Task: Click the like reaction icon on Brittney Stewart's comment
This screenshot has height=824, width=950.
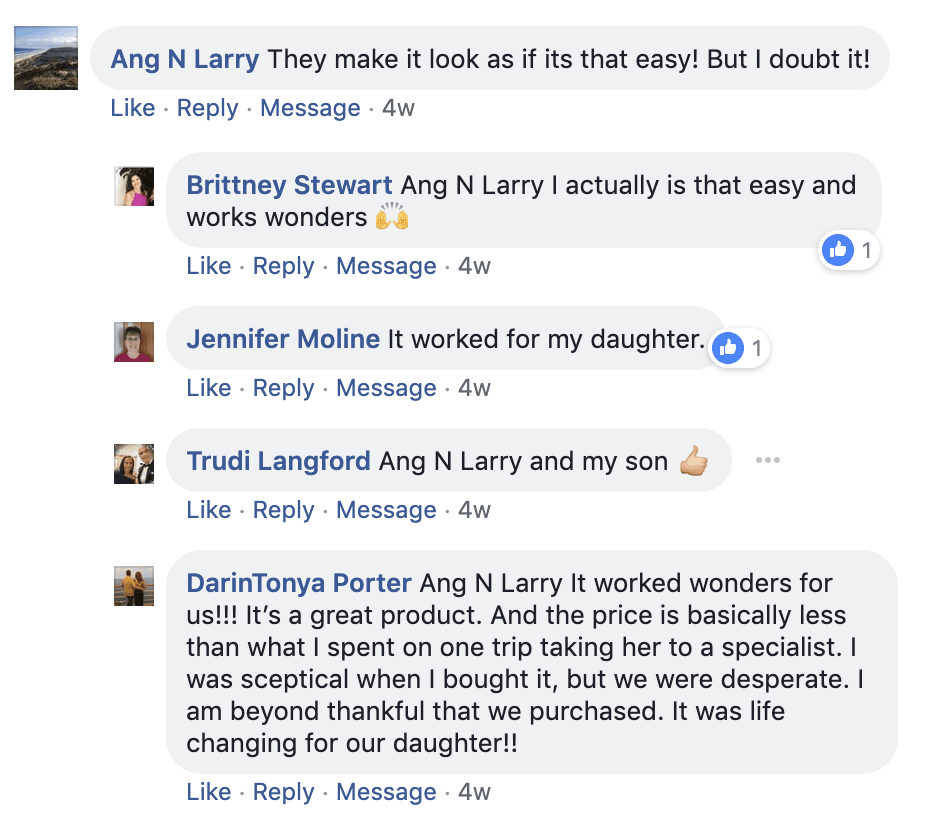Action: (837, 250)
